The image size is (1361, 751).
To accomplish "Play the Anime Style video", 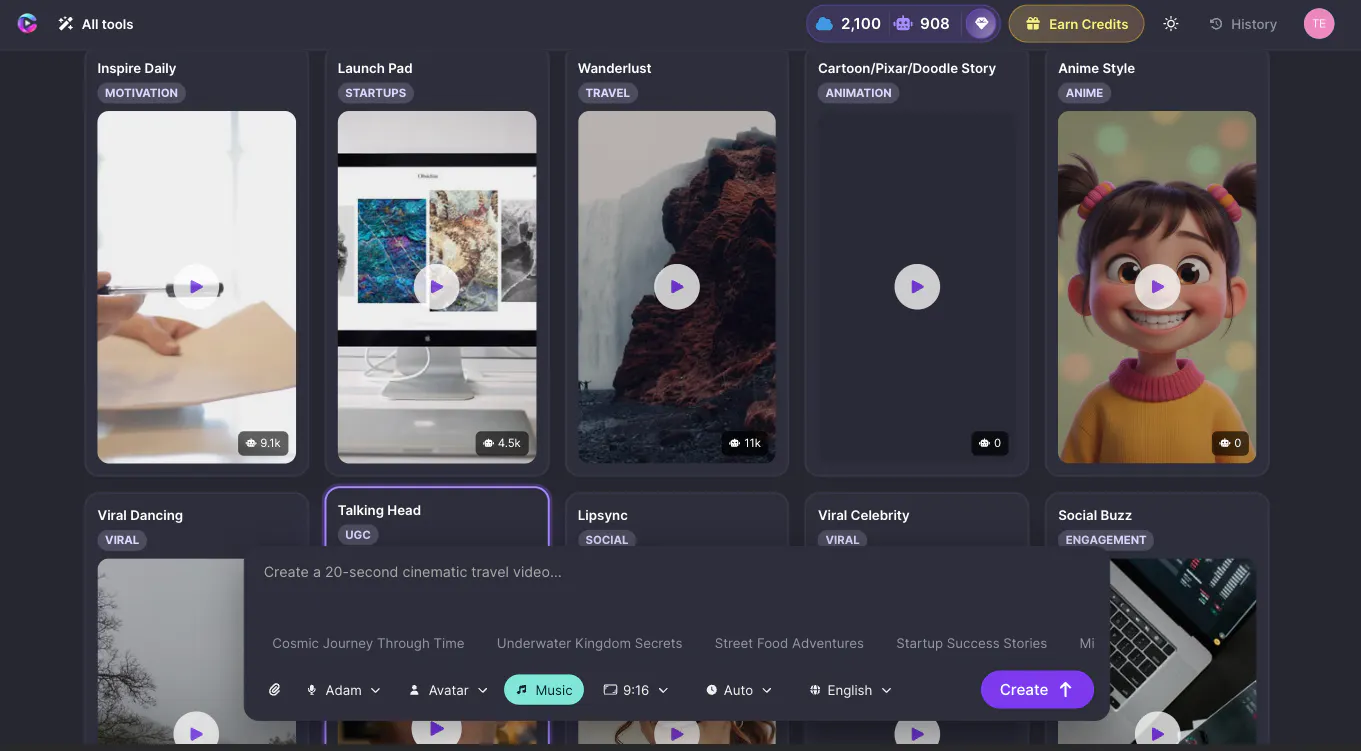I will pyautogui.click(x=1157, y=287).
